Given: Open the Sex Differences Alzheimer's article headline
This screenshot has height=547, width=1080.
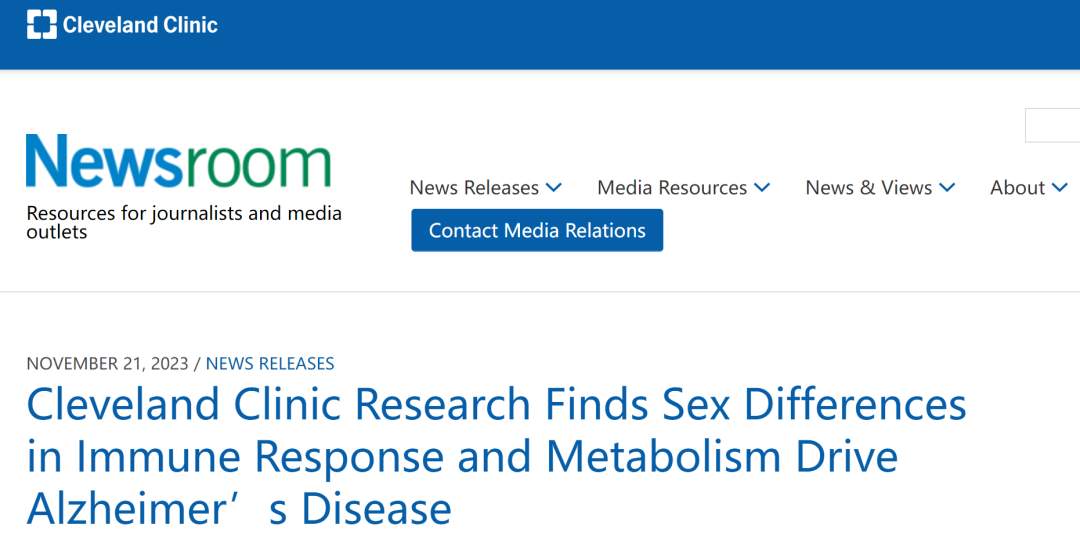Looking at the screenshot, I should coord(496,405).
